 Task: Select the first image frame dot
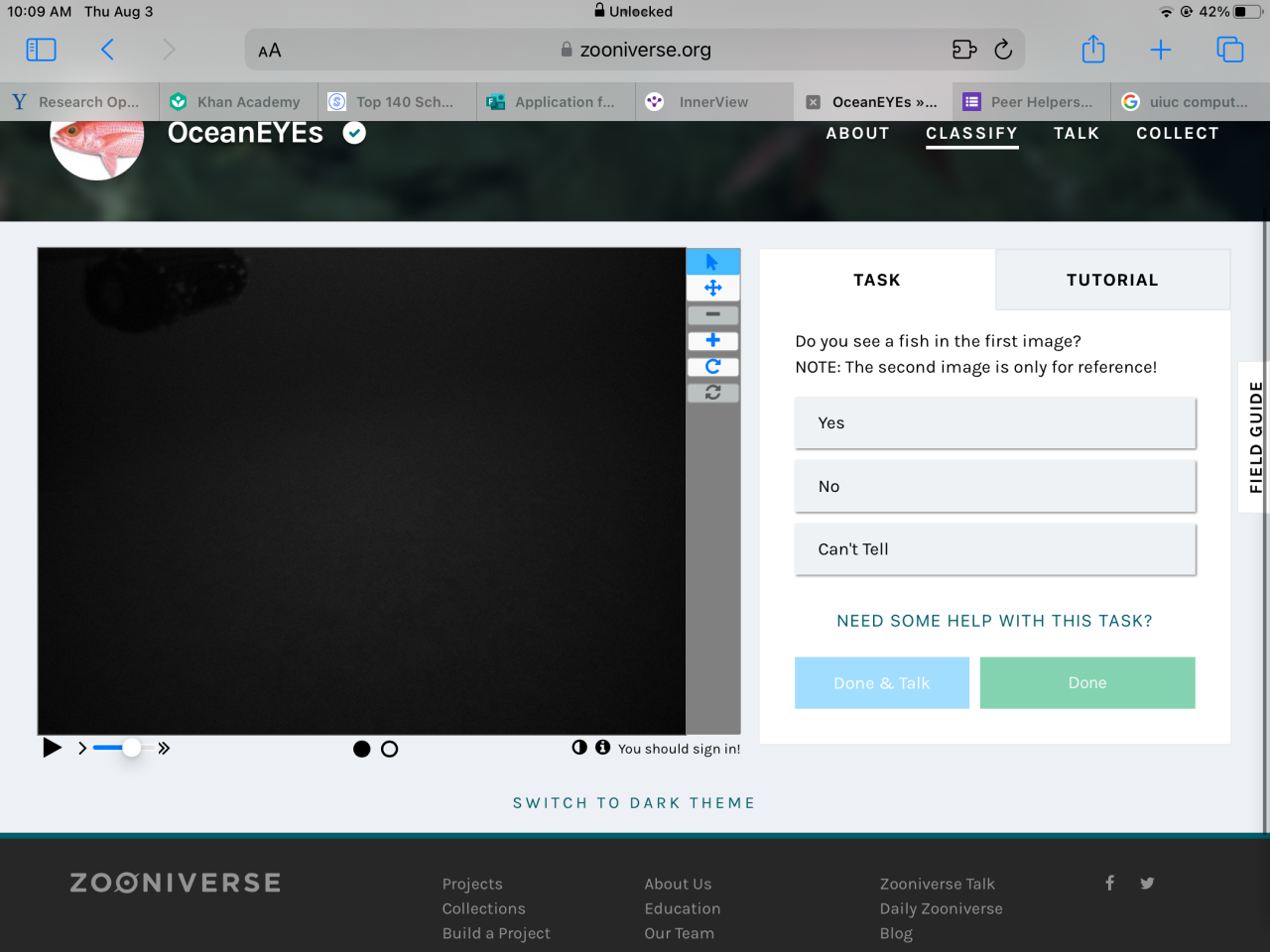pos(362,749)
